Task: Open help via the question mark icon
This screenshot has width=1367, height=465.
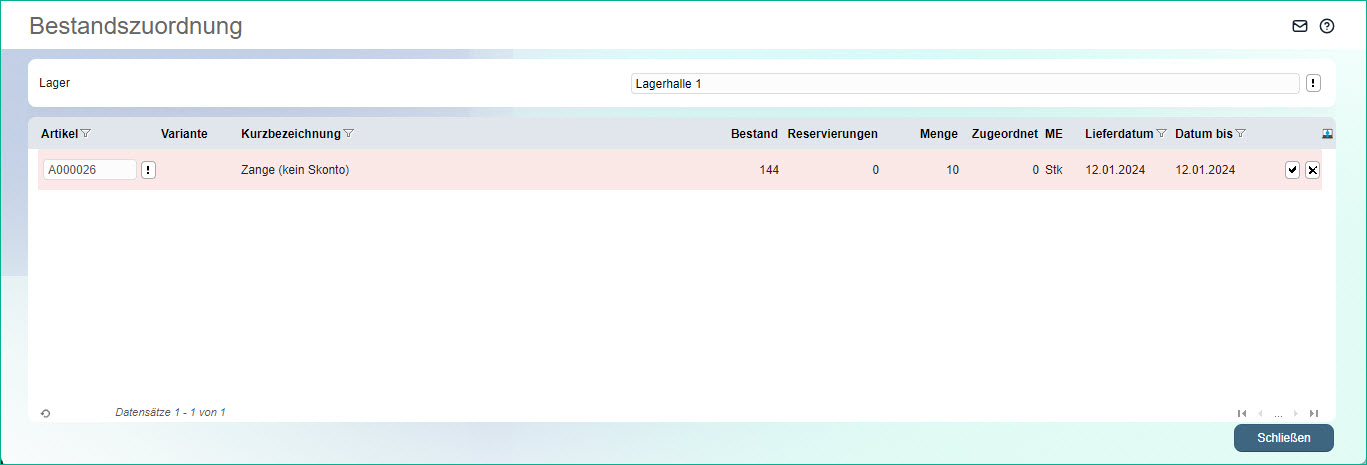Action: click(x=1327, y=26)
